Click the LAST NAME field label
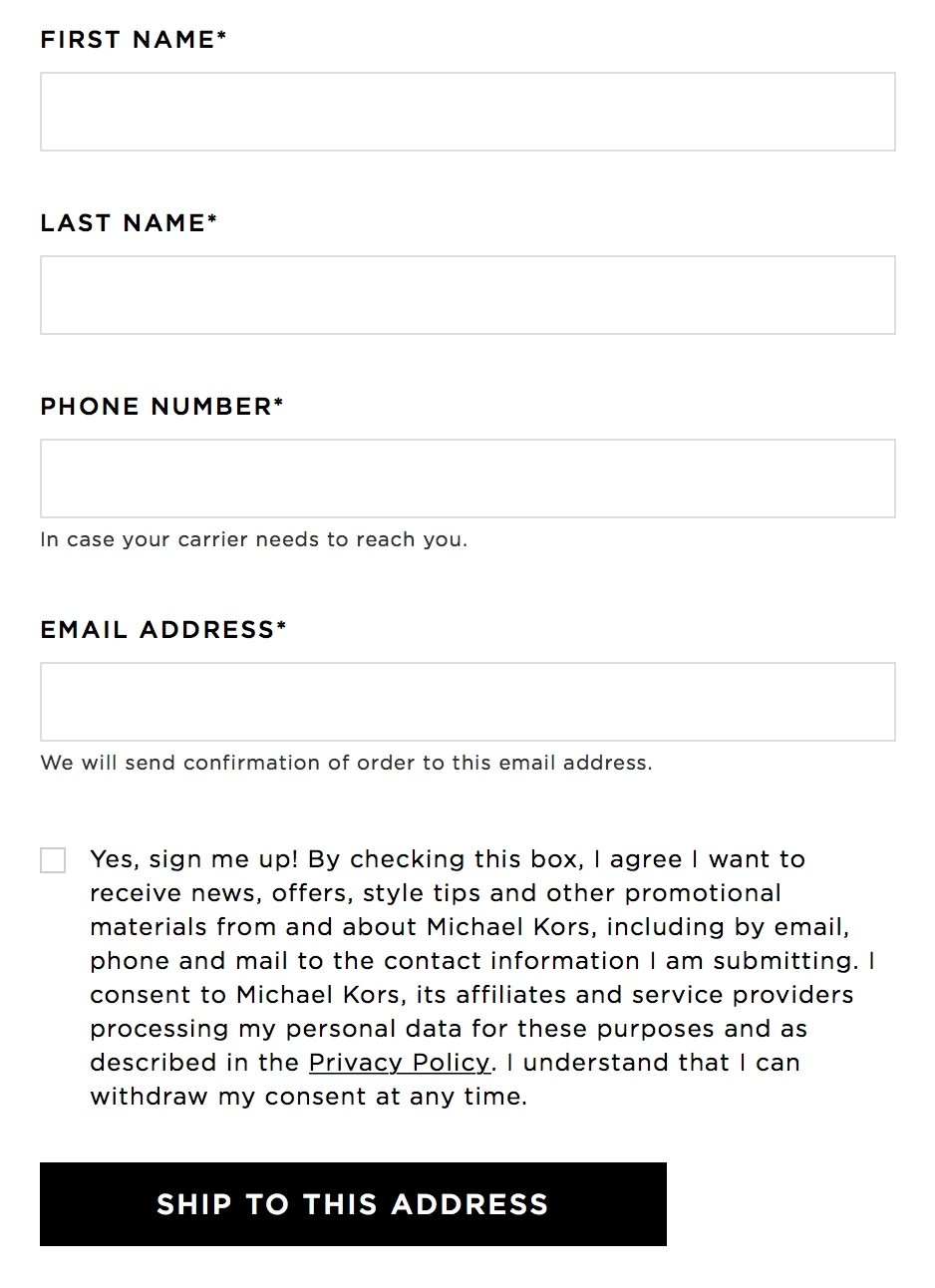The height and width of the screenshot is (1288, 935). pos(122,223)
